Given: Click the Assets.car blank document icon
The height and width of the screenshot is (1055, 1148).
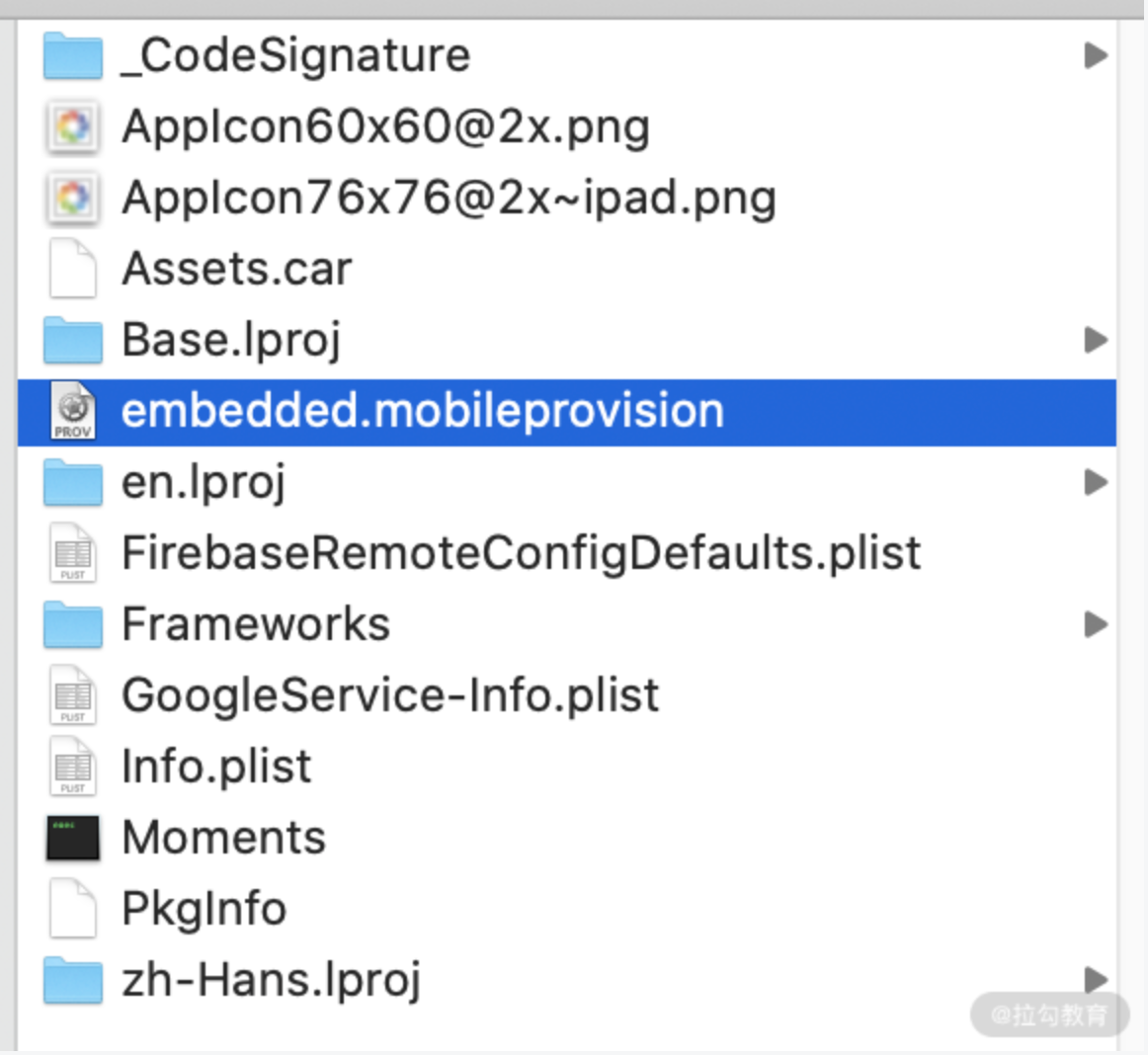Looking at the screenshot, I should tap(73, 269).
